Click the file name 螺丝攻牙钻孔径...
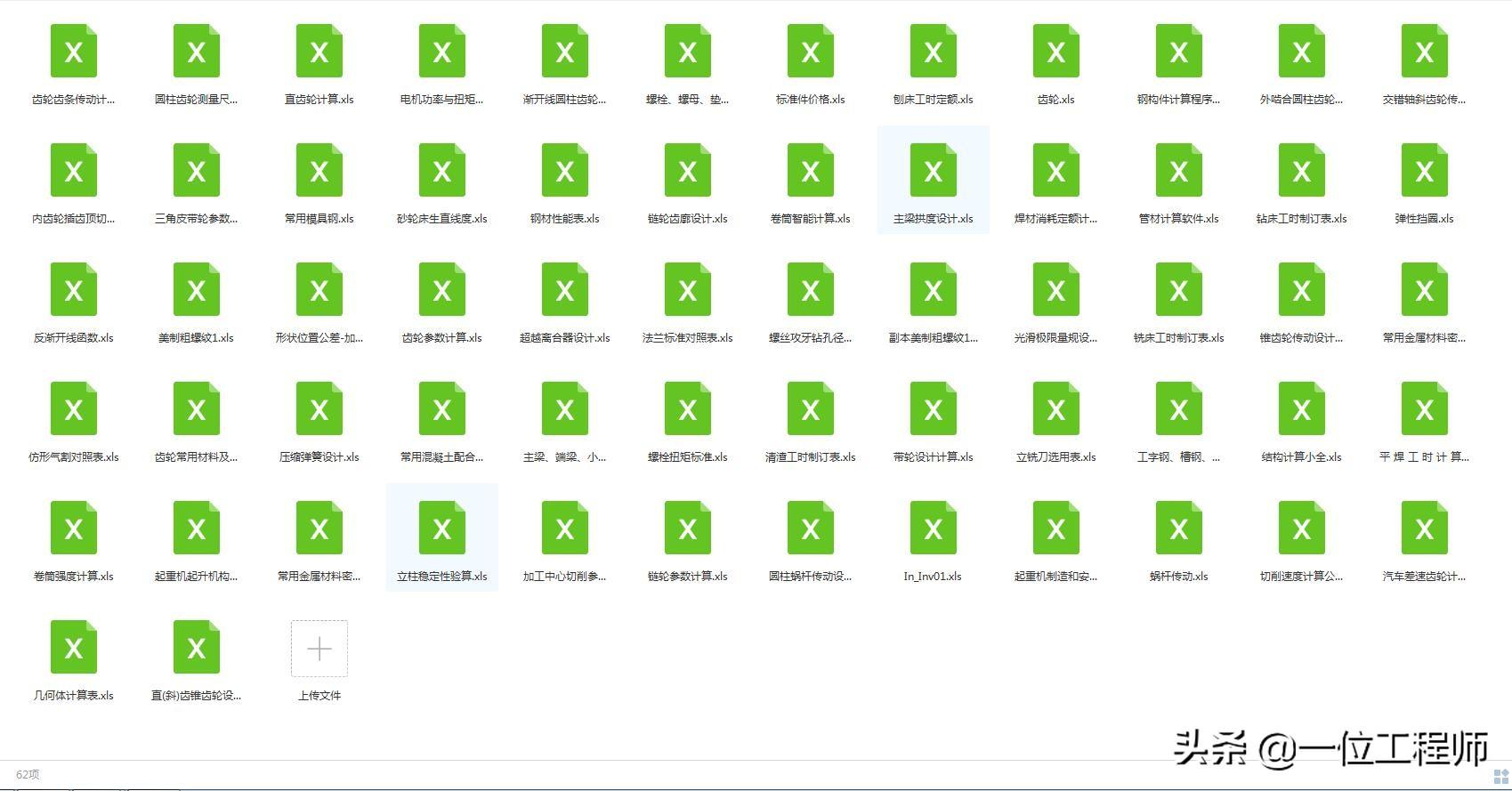 pos(811,338)
